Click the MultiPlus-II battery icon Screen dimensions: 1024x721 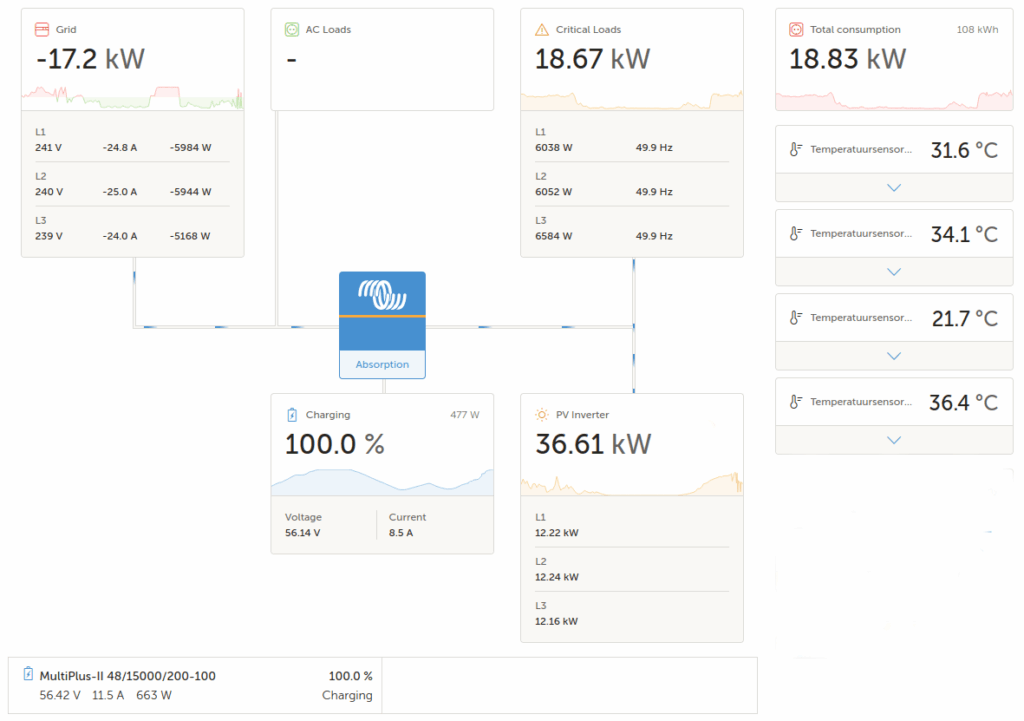tap(28, 675)
